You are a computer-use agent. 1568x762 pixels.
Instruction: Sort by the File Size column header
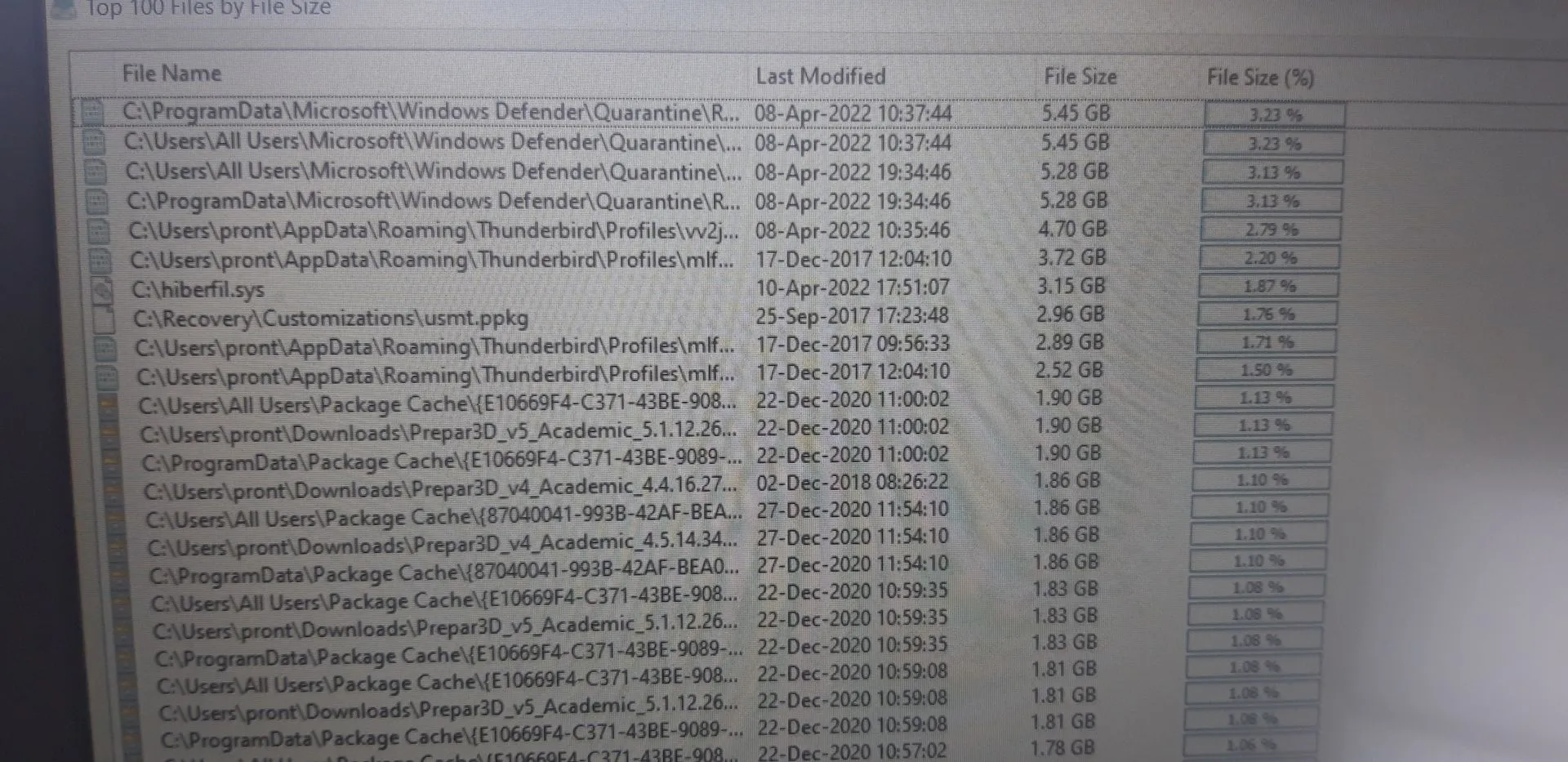click(1080, 77)
